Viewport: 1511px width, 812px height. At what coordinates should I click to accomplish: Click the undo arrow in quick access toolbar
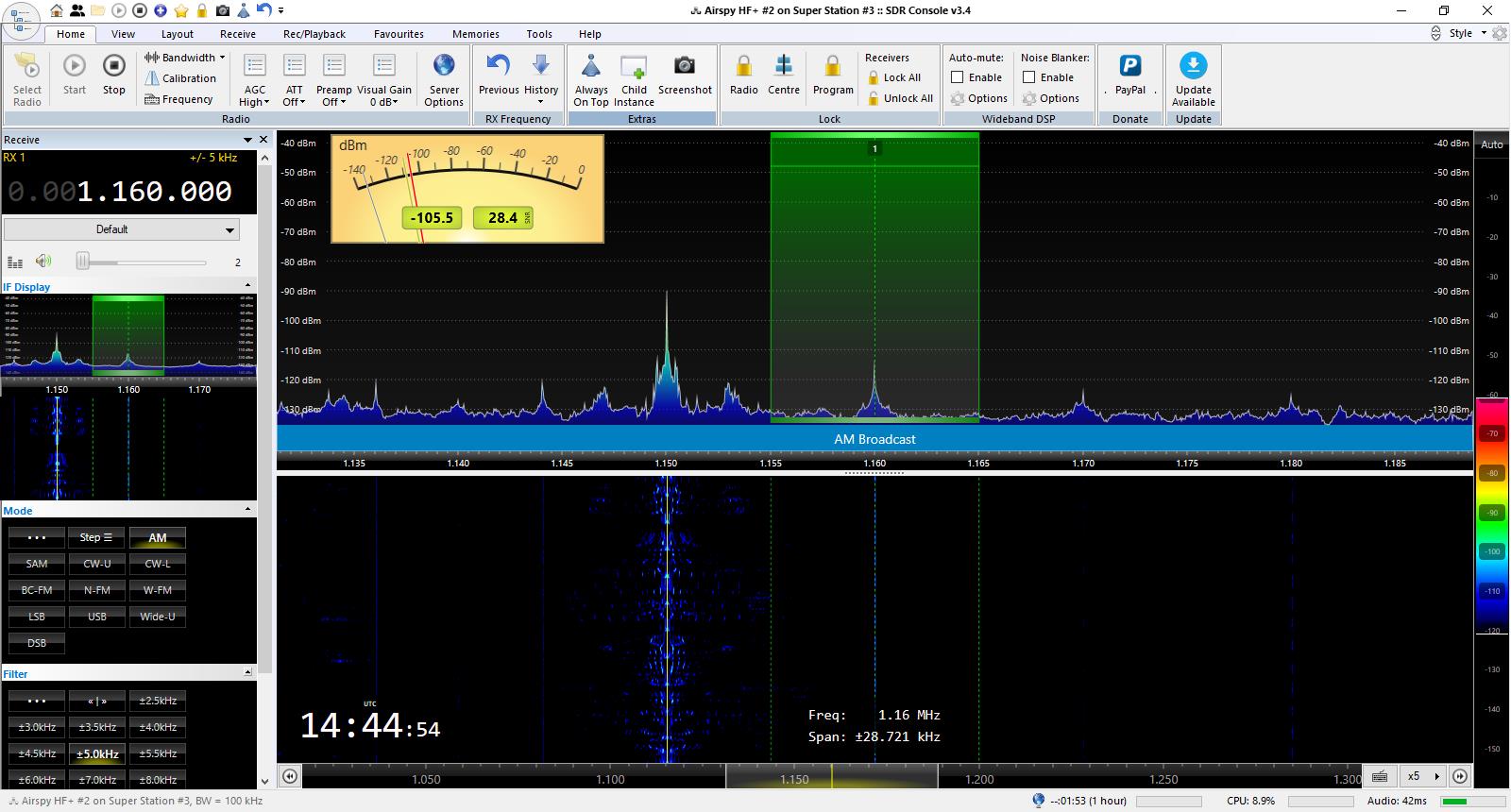coord(263,10)
